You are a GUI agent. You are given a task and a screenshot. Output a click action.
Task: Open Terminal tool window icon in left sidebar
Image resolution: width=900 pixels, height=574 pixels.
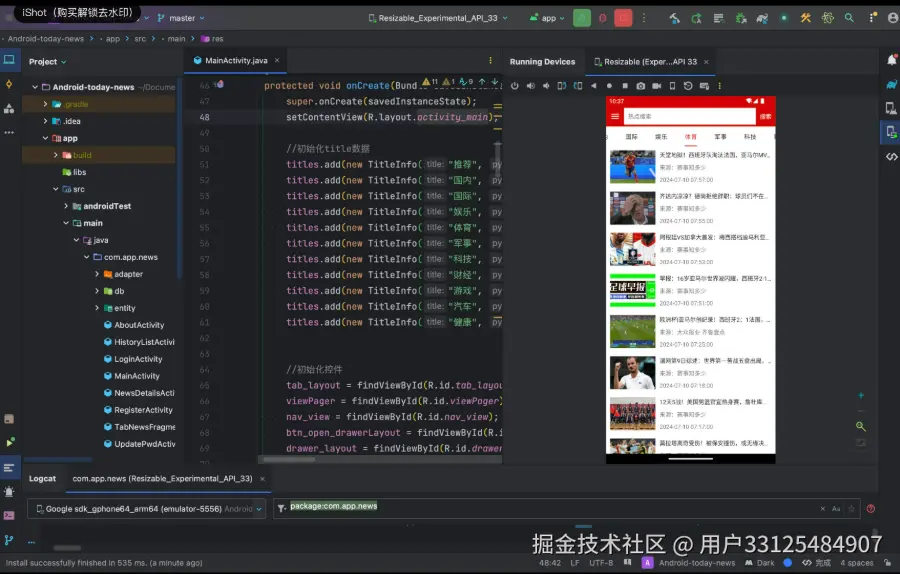coord(9,515)
